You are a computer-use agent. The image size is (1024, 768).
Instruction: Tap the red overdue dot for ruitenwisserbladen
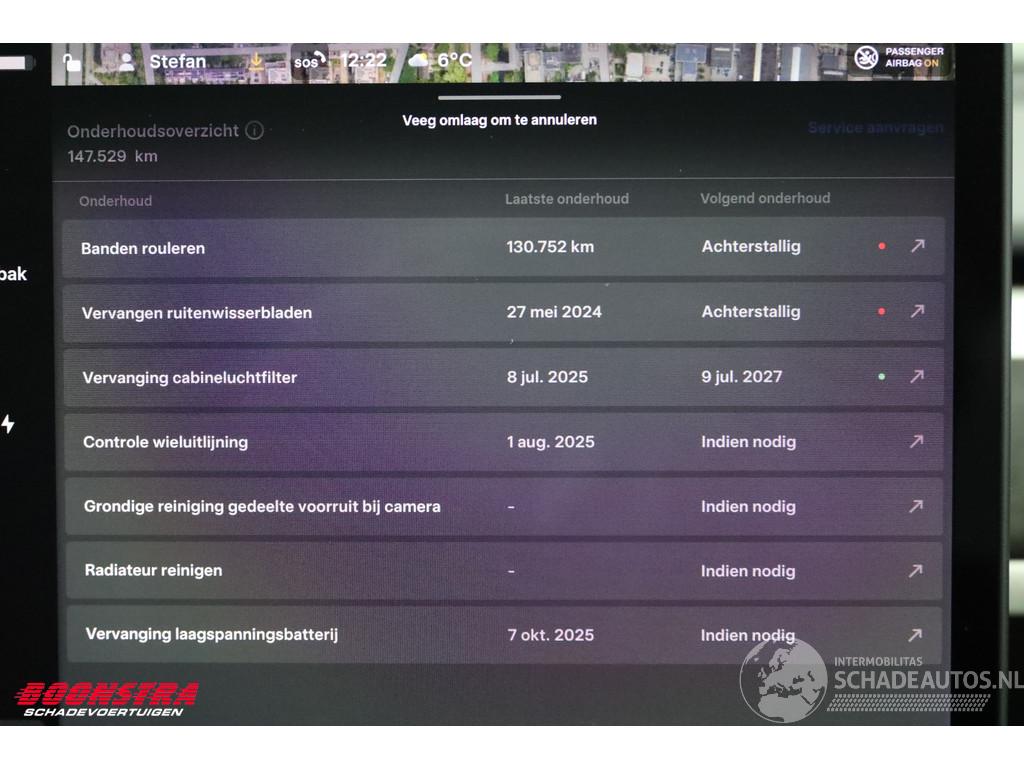[x=881, y=311]
